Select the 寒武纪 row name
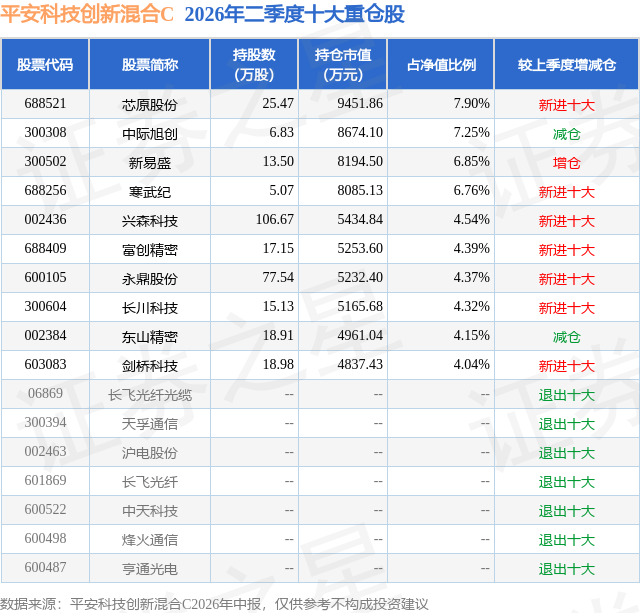 point(150,192)
